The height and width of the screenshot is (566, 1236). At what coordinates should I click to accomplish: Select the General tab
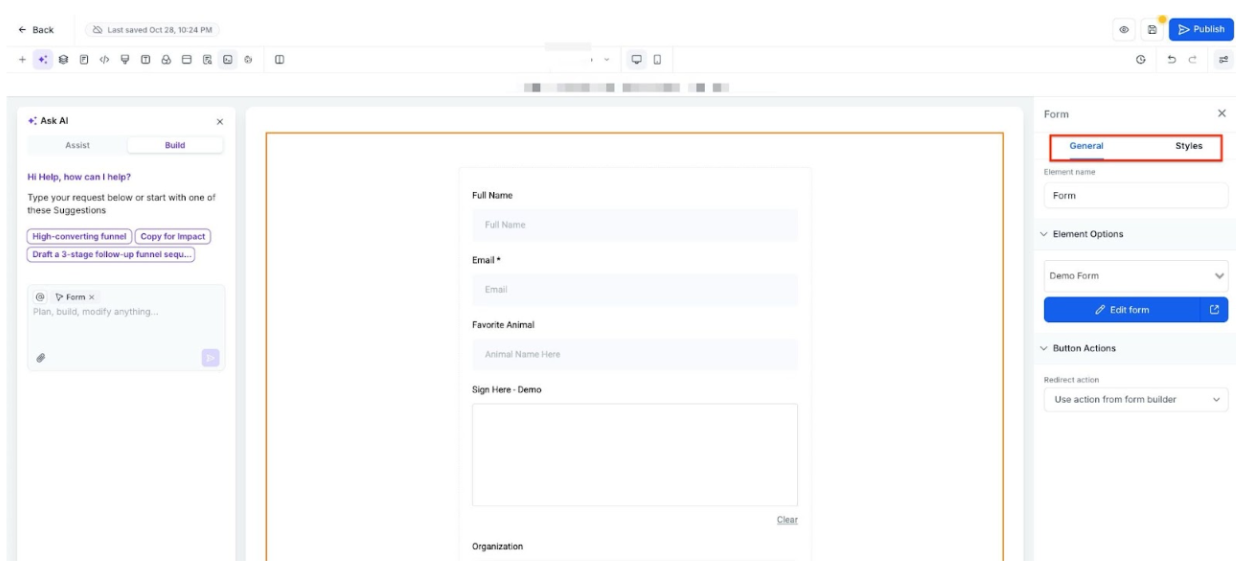(1086, 146)
